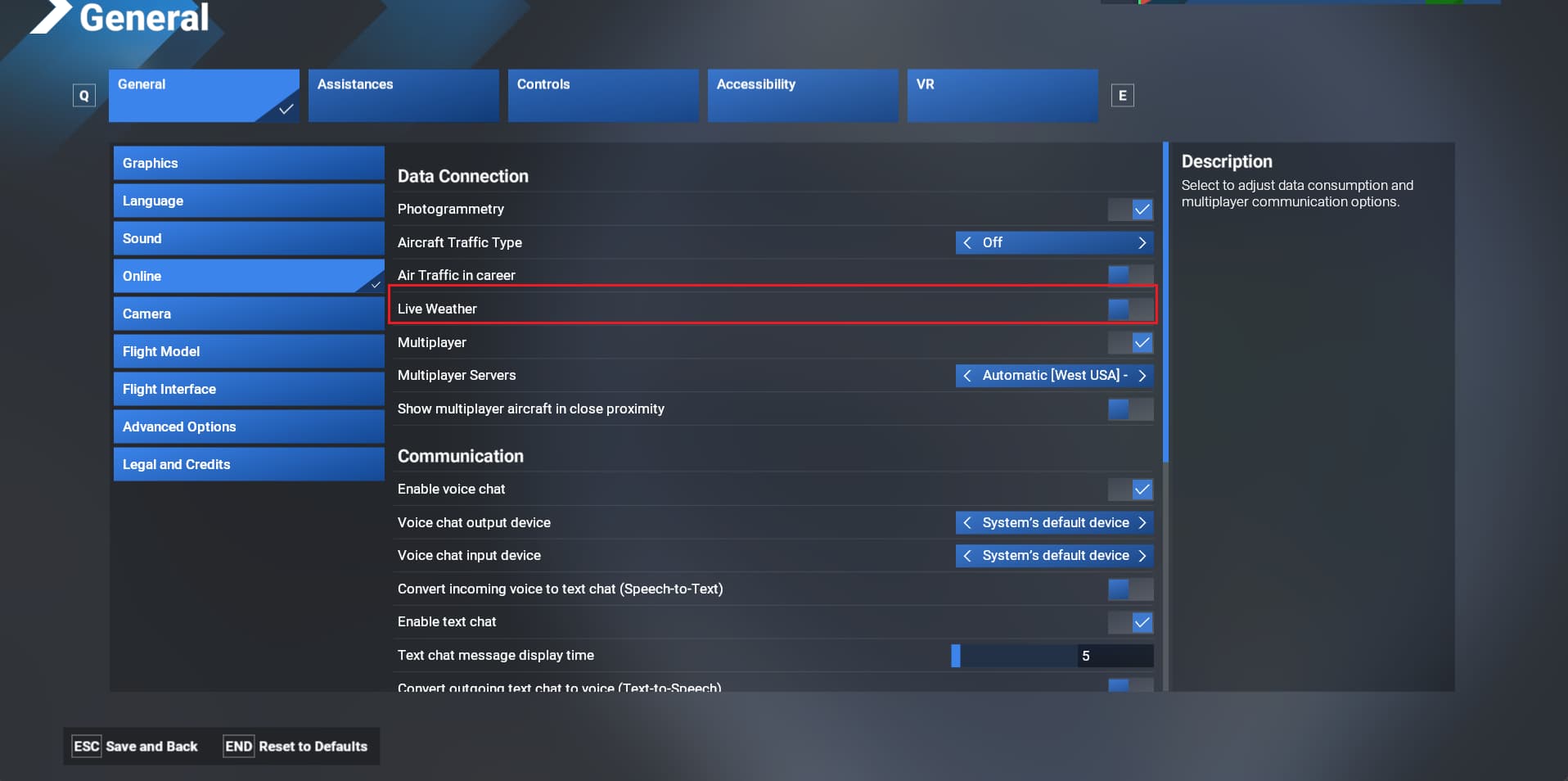Adjust the Text chat message display time slider
This screenshot has height=781, width=1568.
1014,656
